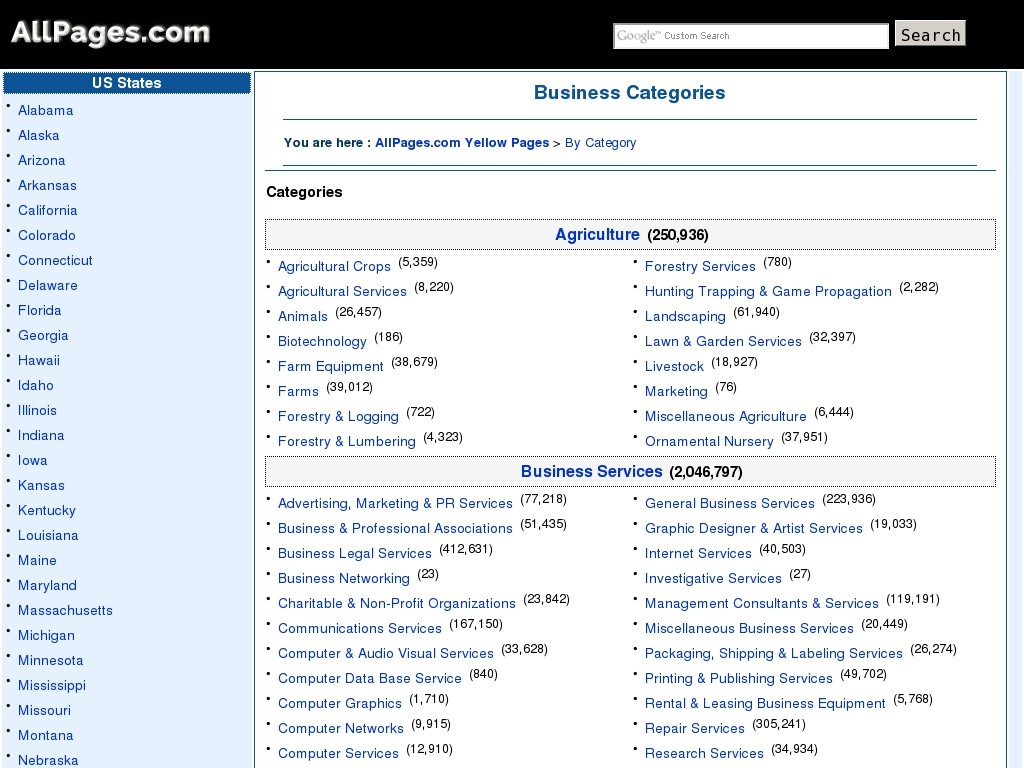Click the AllPages.com Yellow Pages breadcrumb

click(462, 142)
